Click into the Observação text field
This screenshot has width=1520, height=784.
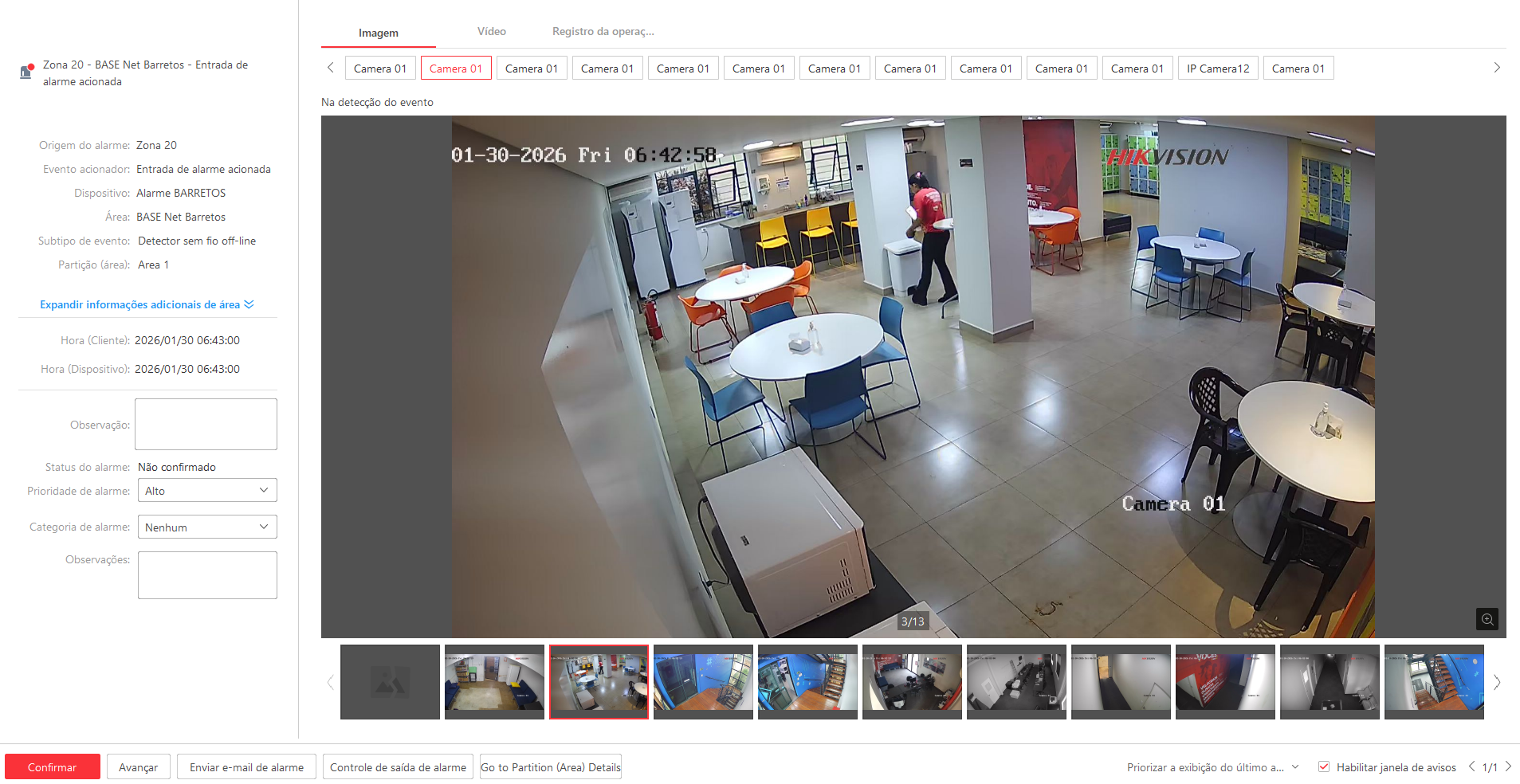point(206,425)
